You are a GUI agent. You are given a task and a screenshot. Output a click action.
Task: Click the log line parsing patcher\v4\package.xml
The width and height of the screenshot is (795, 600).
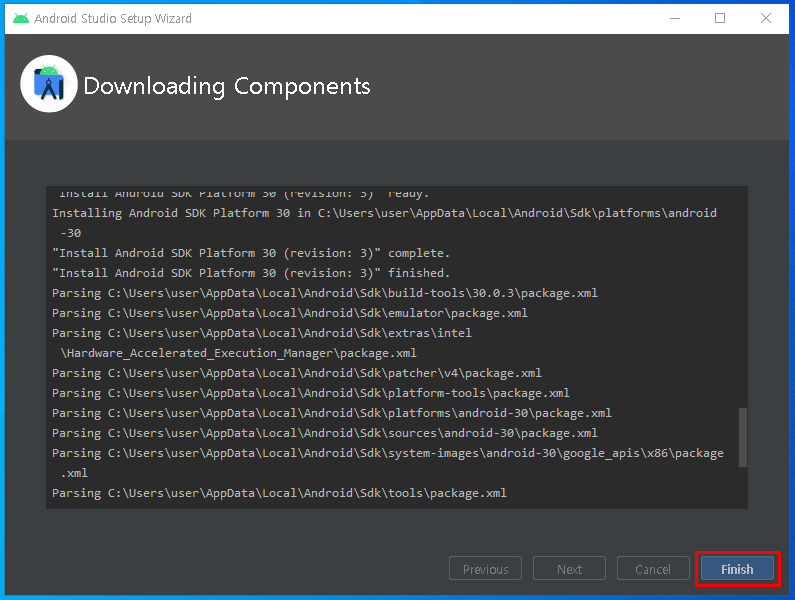(297, 373)
